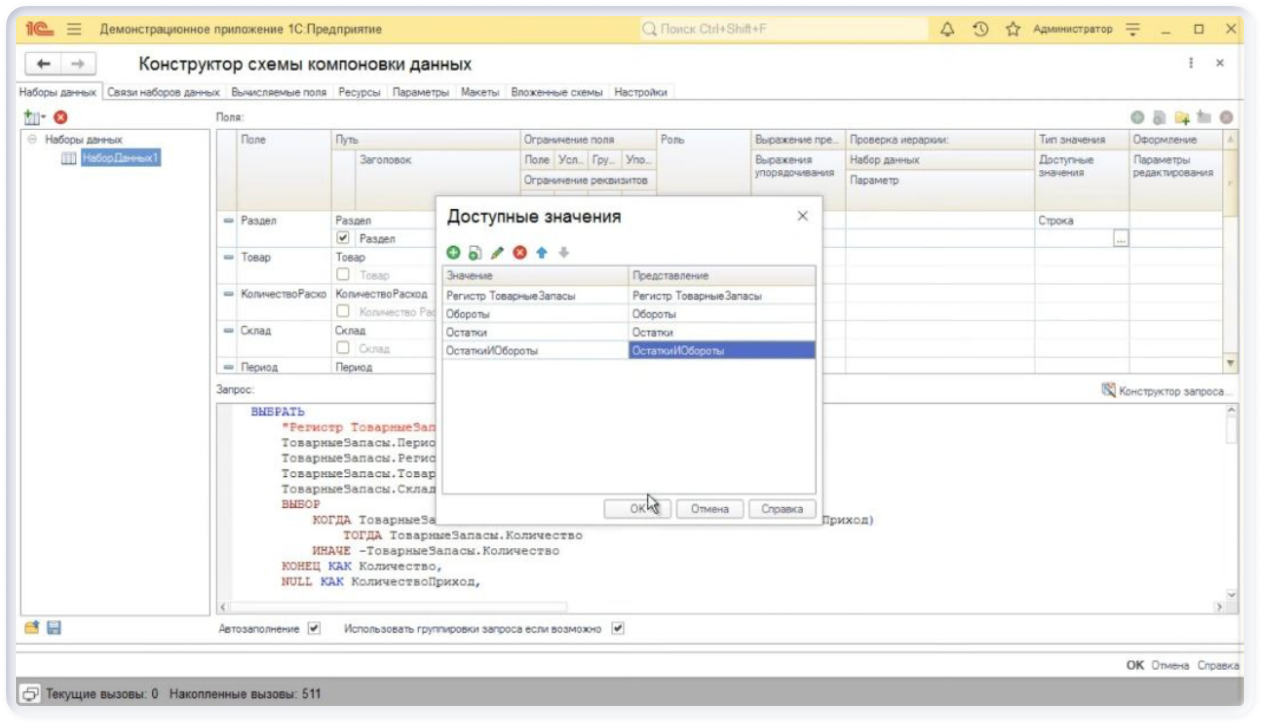Open the notifications bell icon
Image resolution: width=1262 pixels, height=724 pixels.
coord(947,29)
